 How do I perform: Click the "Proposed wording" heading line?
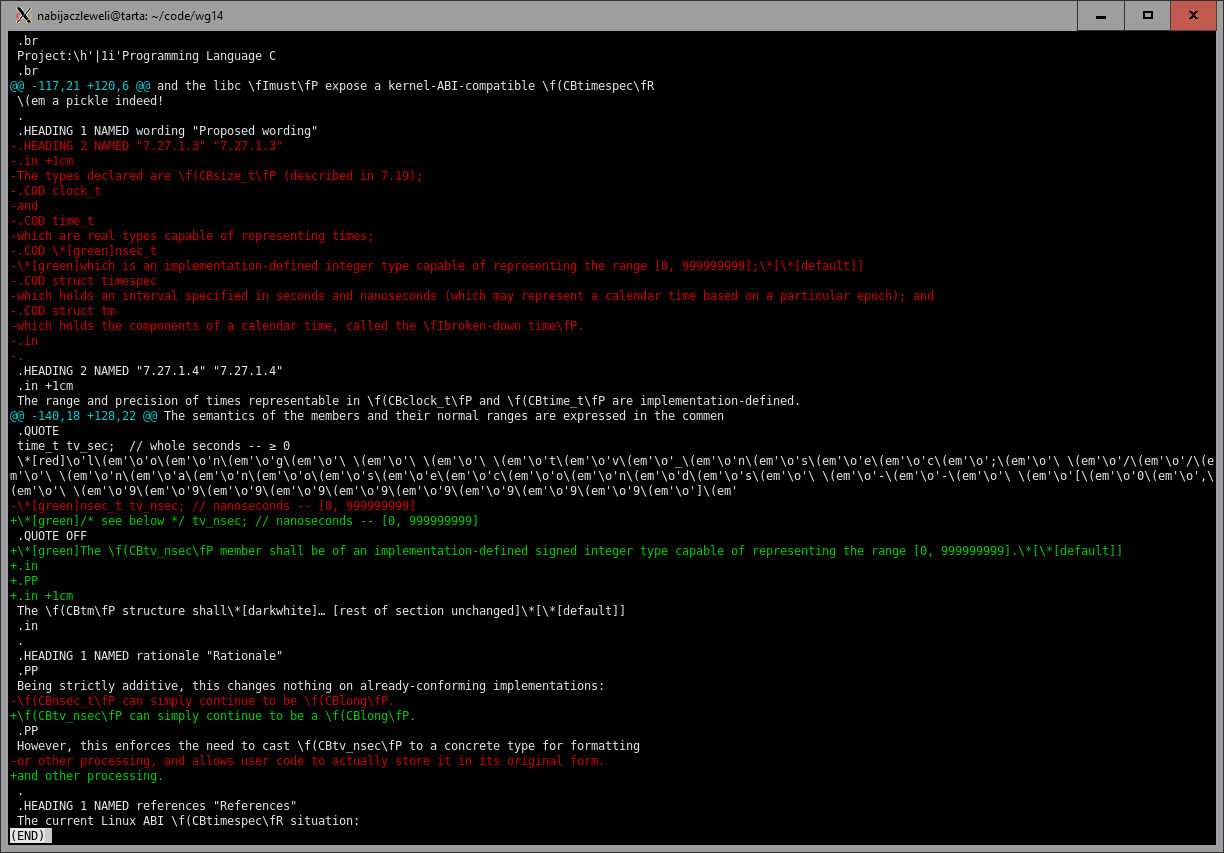pyautogui.click(x=167, y=131)
